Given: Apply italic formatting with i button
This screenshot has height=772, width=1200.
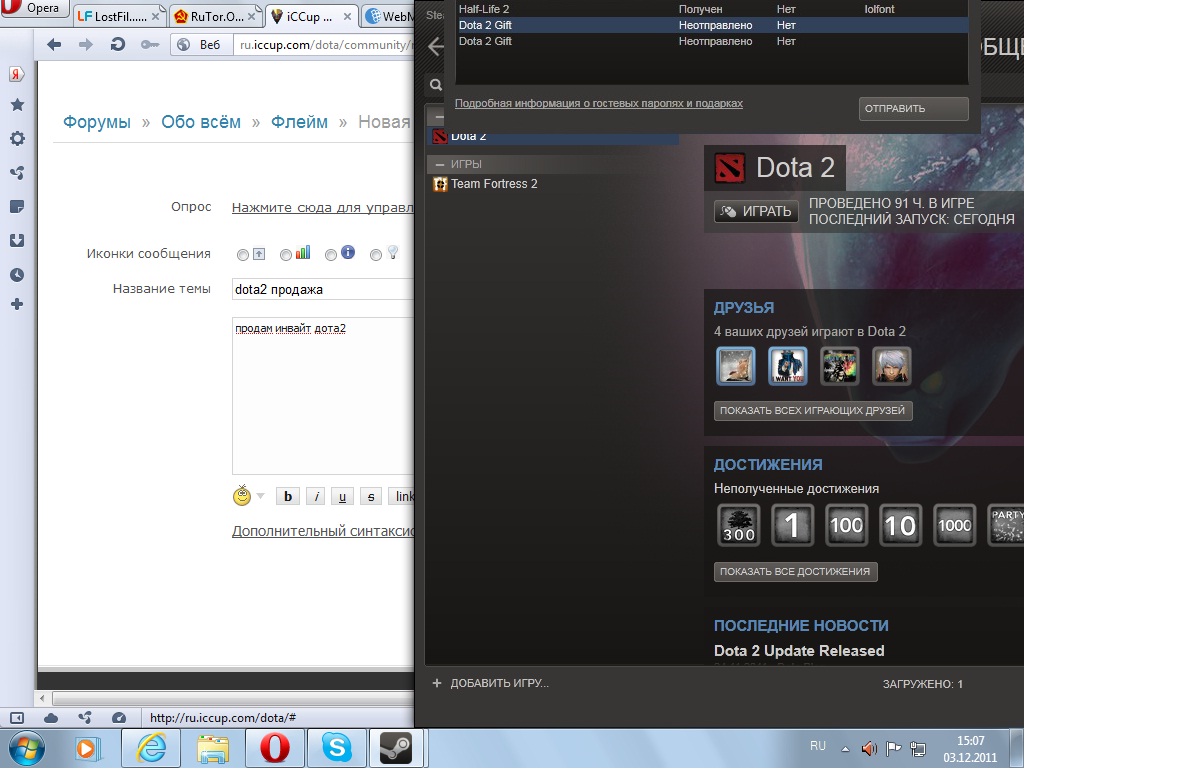Looking at the screenshot, I should 316,496.
